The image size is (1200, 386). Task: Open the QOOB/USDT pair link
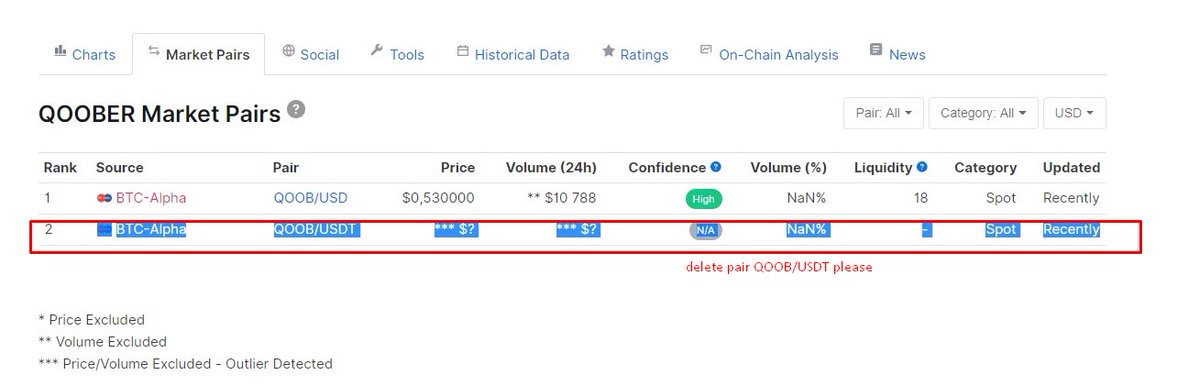pos(316,230)
